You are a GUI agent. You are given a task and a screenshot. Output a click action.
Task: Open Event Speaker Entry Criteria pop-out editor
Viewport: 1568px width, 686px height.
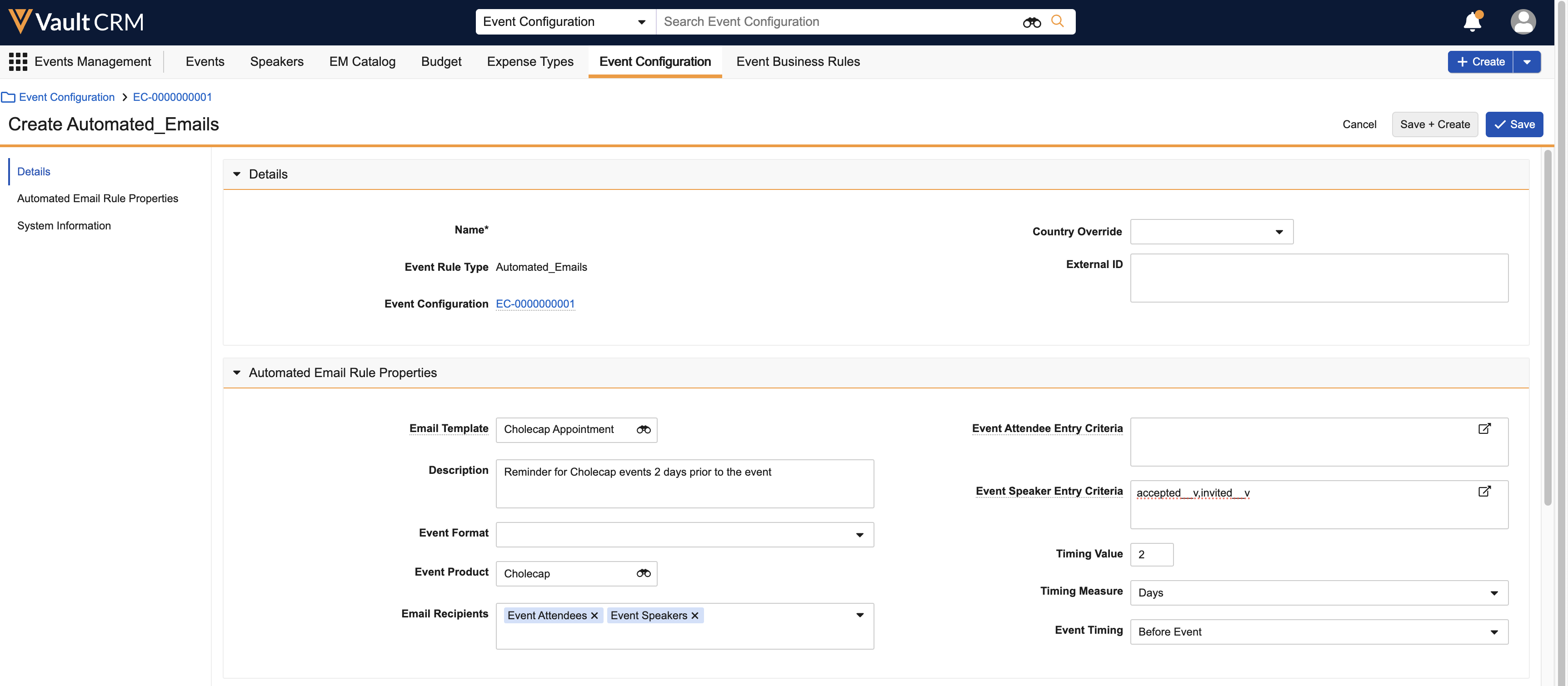click(1484, 491)
